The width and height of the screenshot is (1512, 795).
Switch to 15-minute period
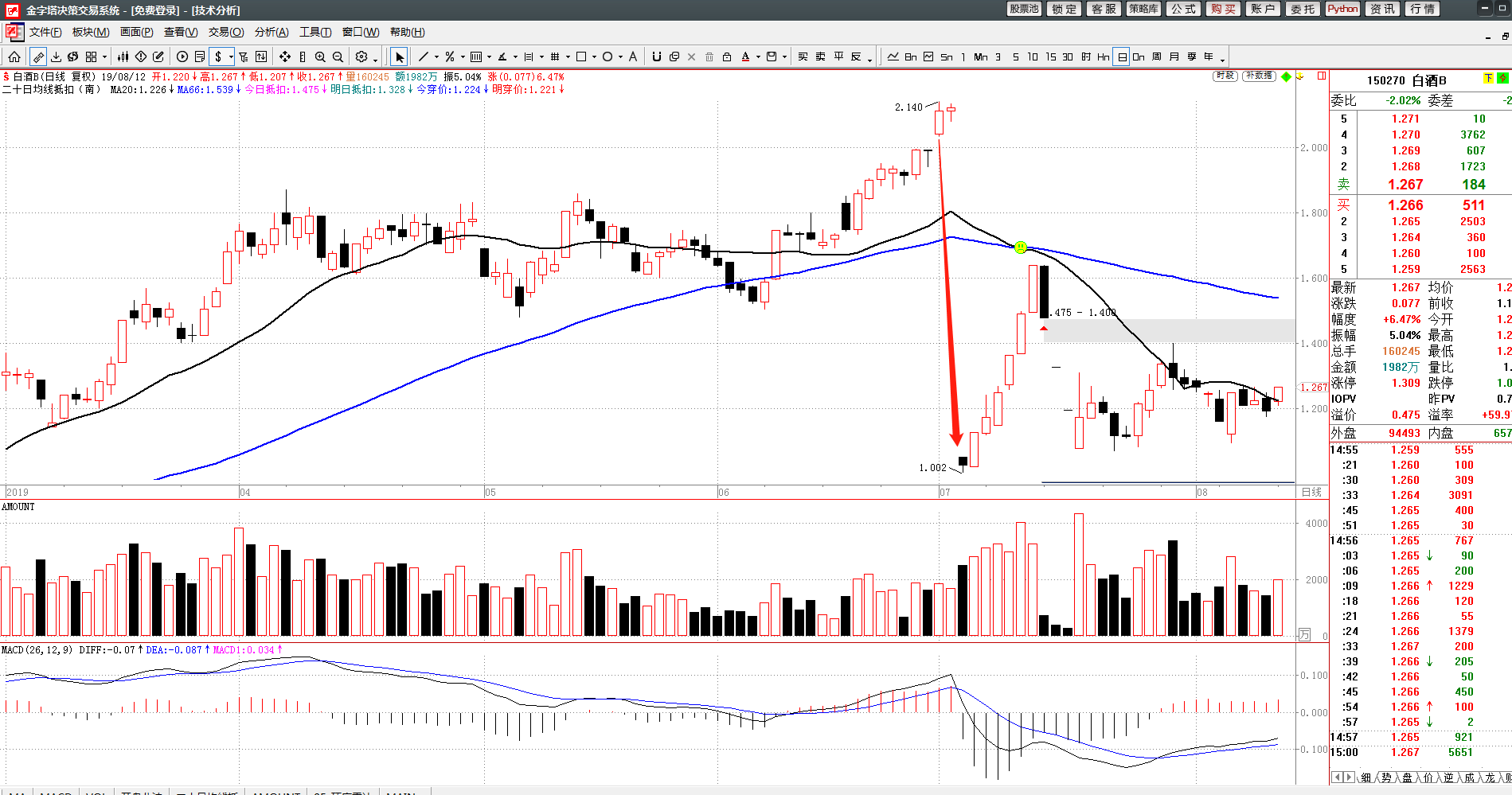pyautogui.click(x=1050, y=57)
